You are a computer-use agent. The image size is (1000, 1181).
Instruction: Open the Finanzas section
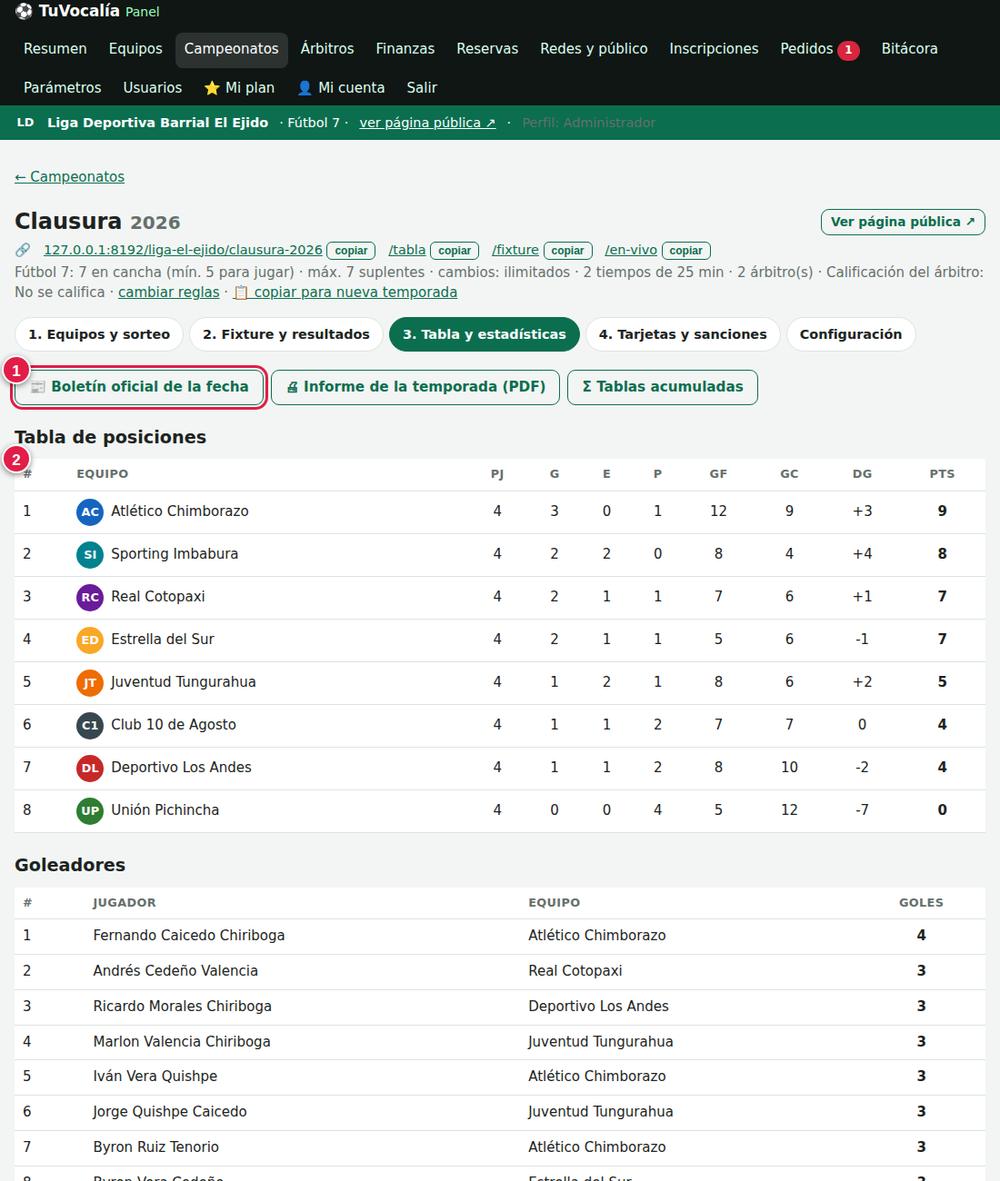pyautogui.click(x=405, y=49)
